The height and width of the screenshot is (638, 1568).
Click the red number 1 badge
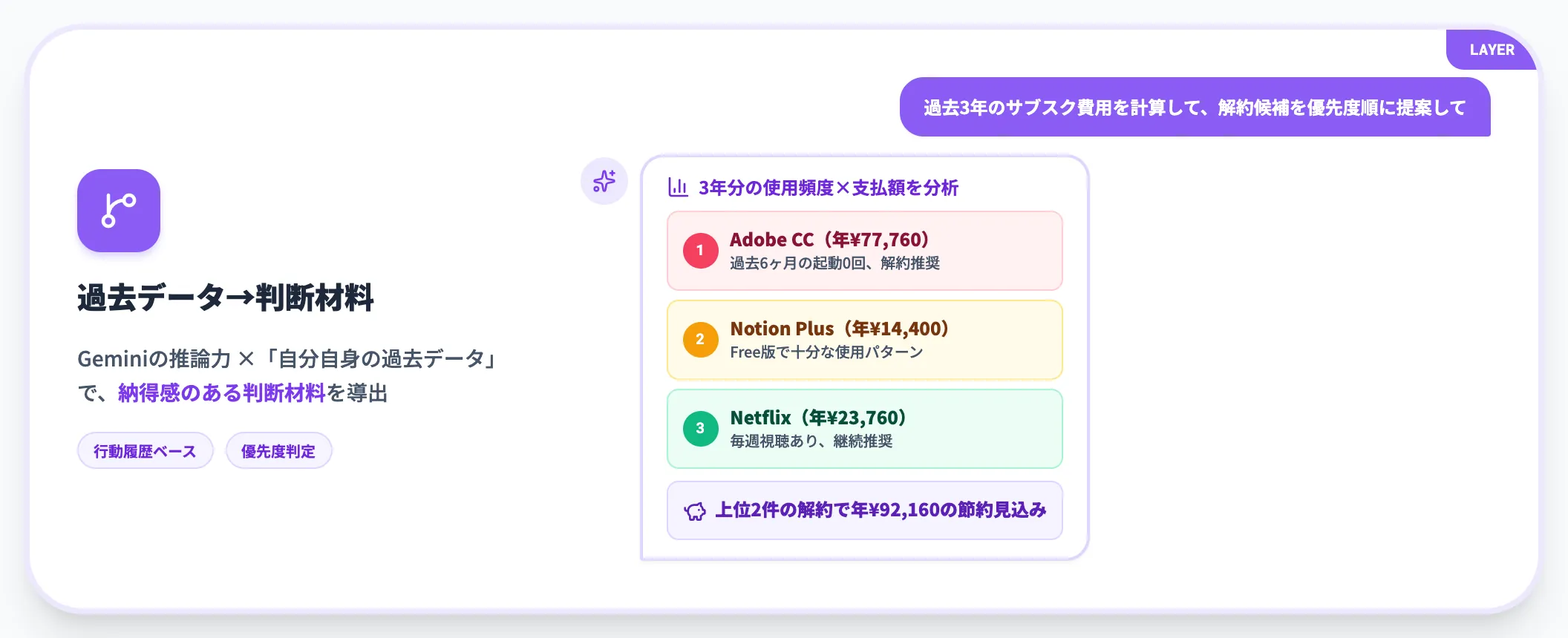(x=700, y=251)
